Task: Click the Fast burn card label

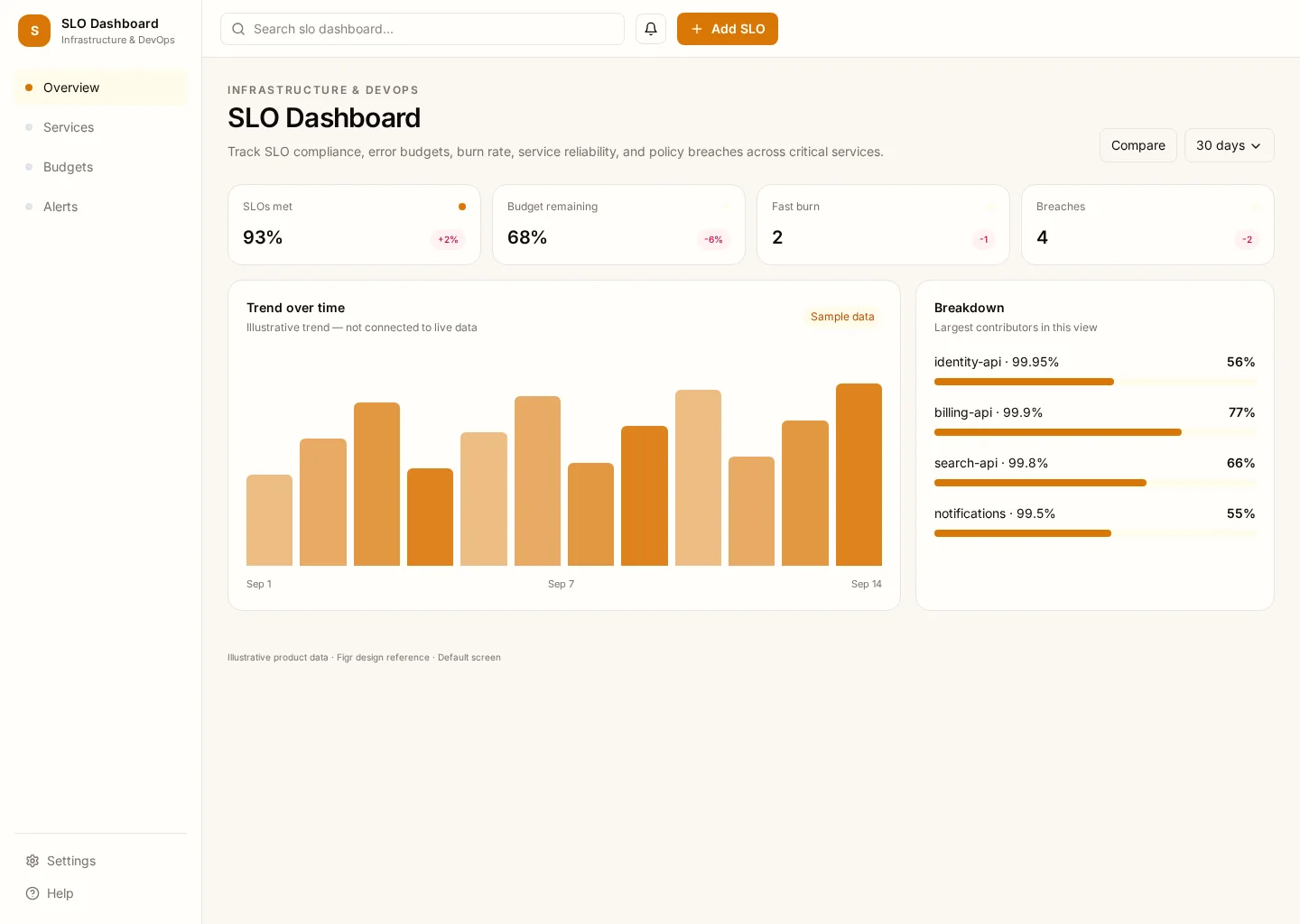Action: tap(795, 207)
